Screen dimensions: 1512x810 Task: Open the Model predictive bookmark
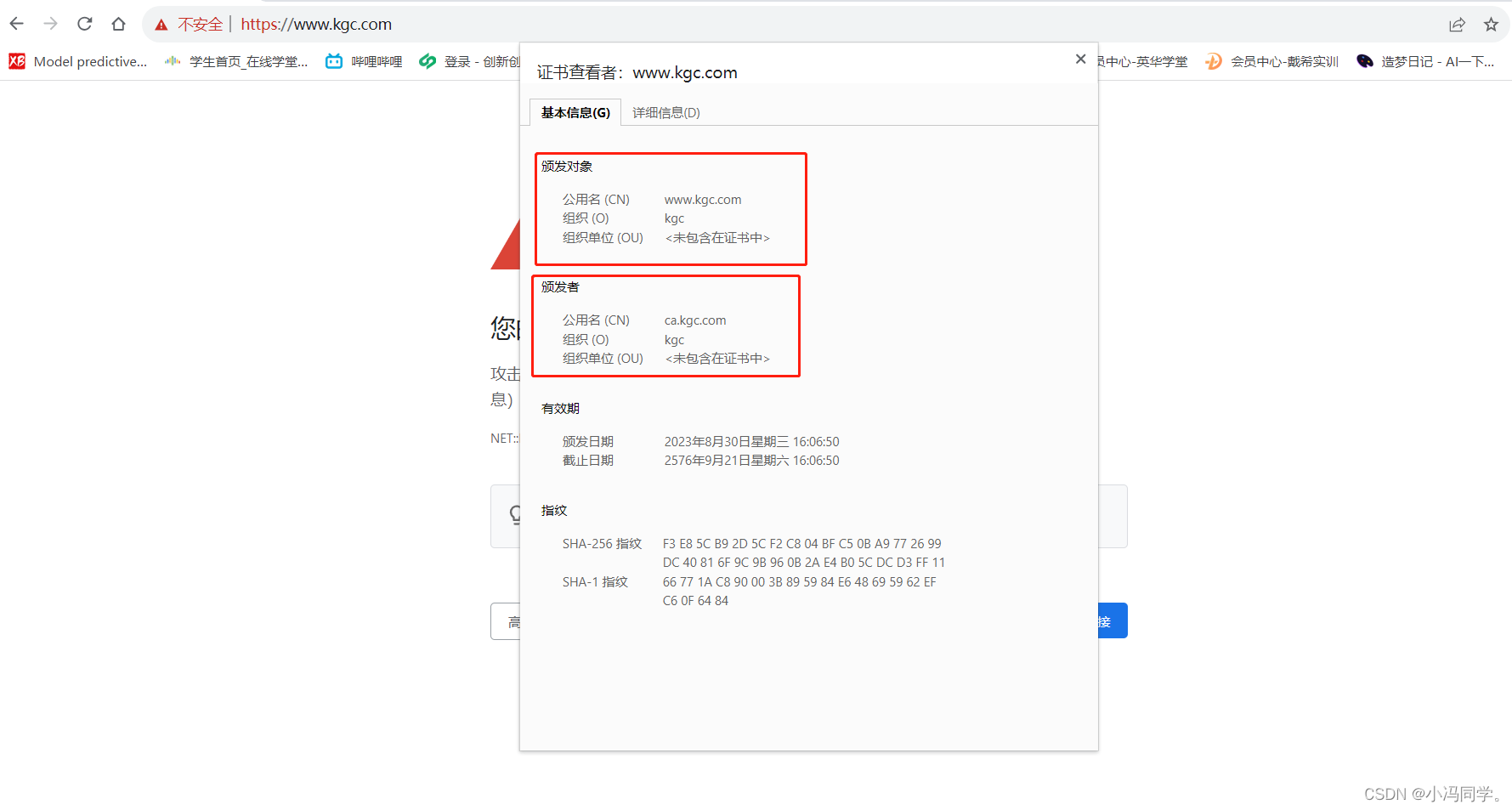pos(78,61)
